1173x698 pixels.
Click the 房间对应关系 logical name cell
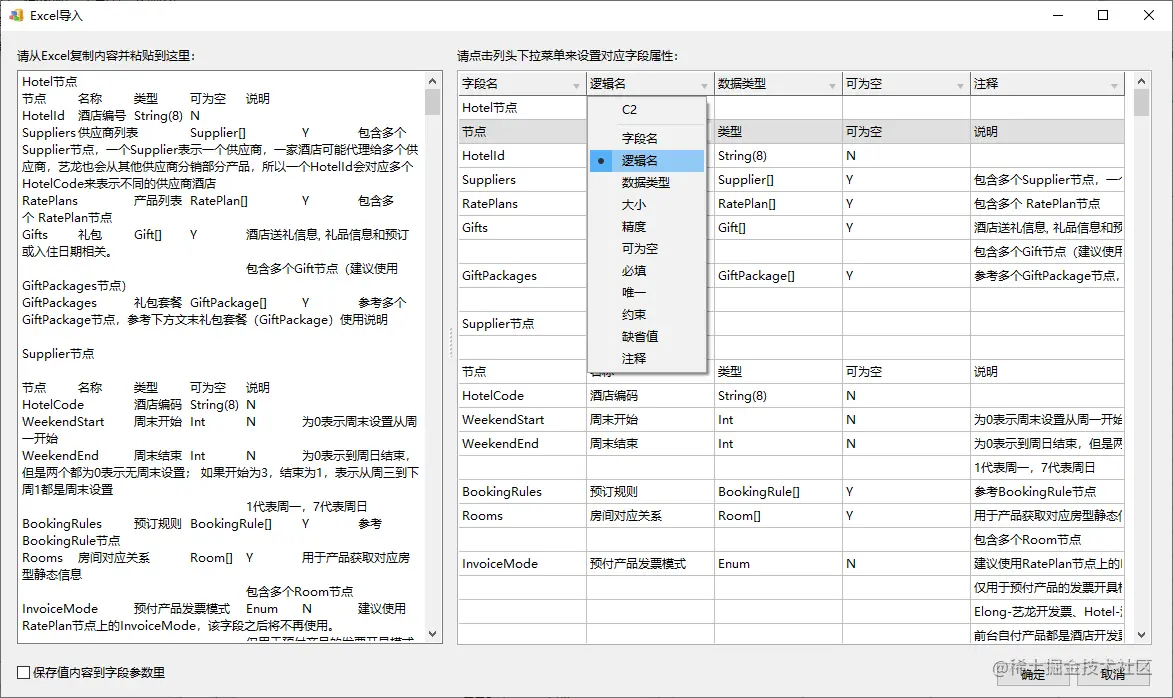coord(650,515)
